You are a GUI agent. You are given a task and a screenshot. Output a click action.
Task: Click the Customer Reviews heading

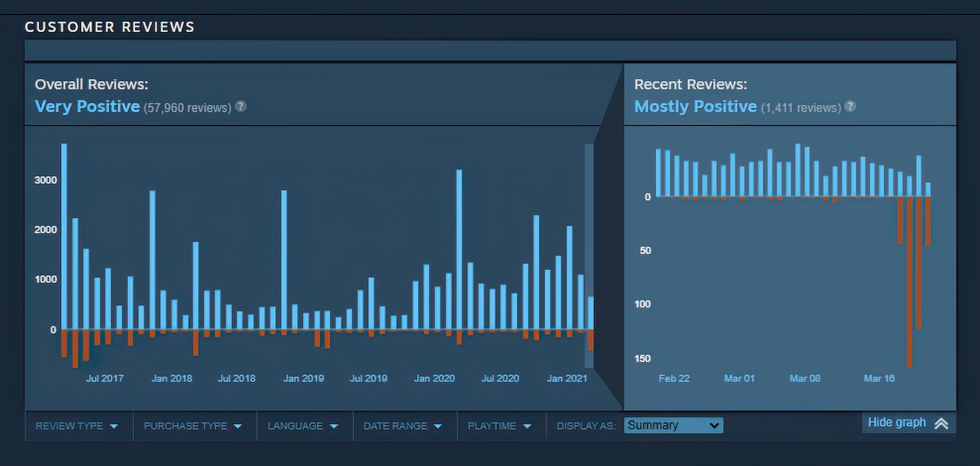coord(110,27)
